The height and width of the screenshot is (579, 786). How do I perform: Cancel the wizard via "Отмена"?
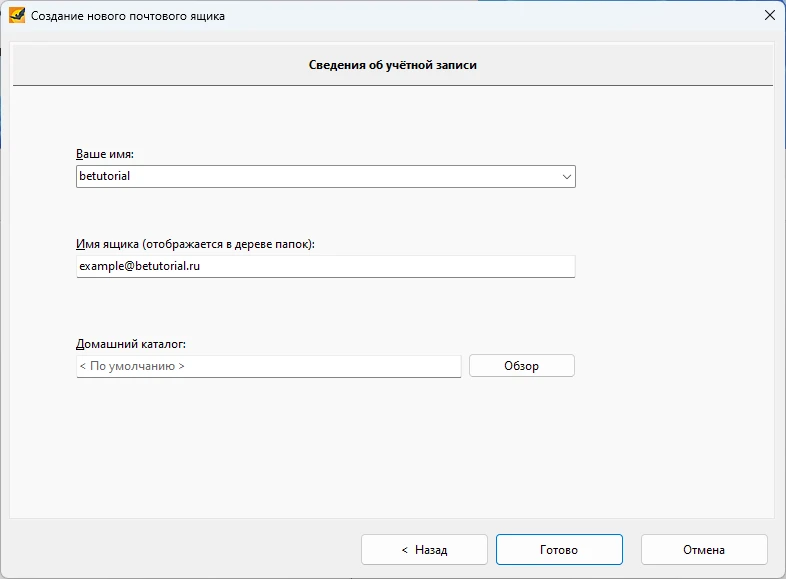pos(704,549)
